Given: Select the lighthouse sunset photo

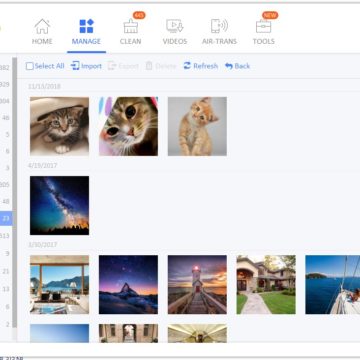Looking at the screenshot, I should point(197,285).
